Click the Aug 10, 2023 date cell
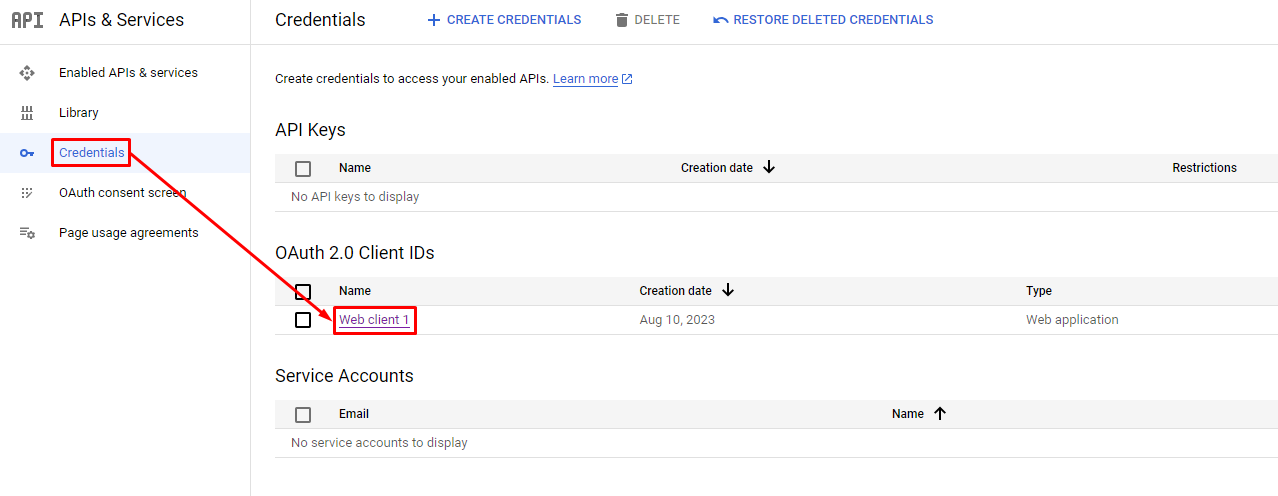 point(677,320)
